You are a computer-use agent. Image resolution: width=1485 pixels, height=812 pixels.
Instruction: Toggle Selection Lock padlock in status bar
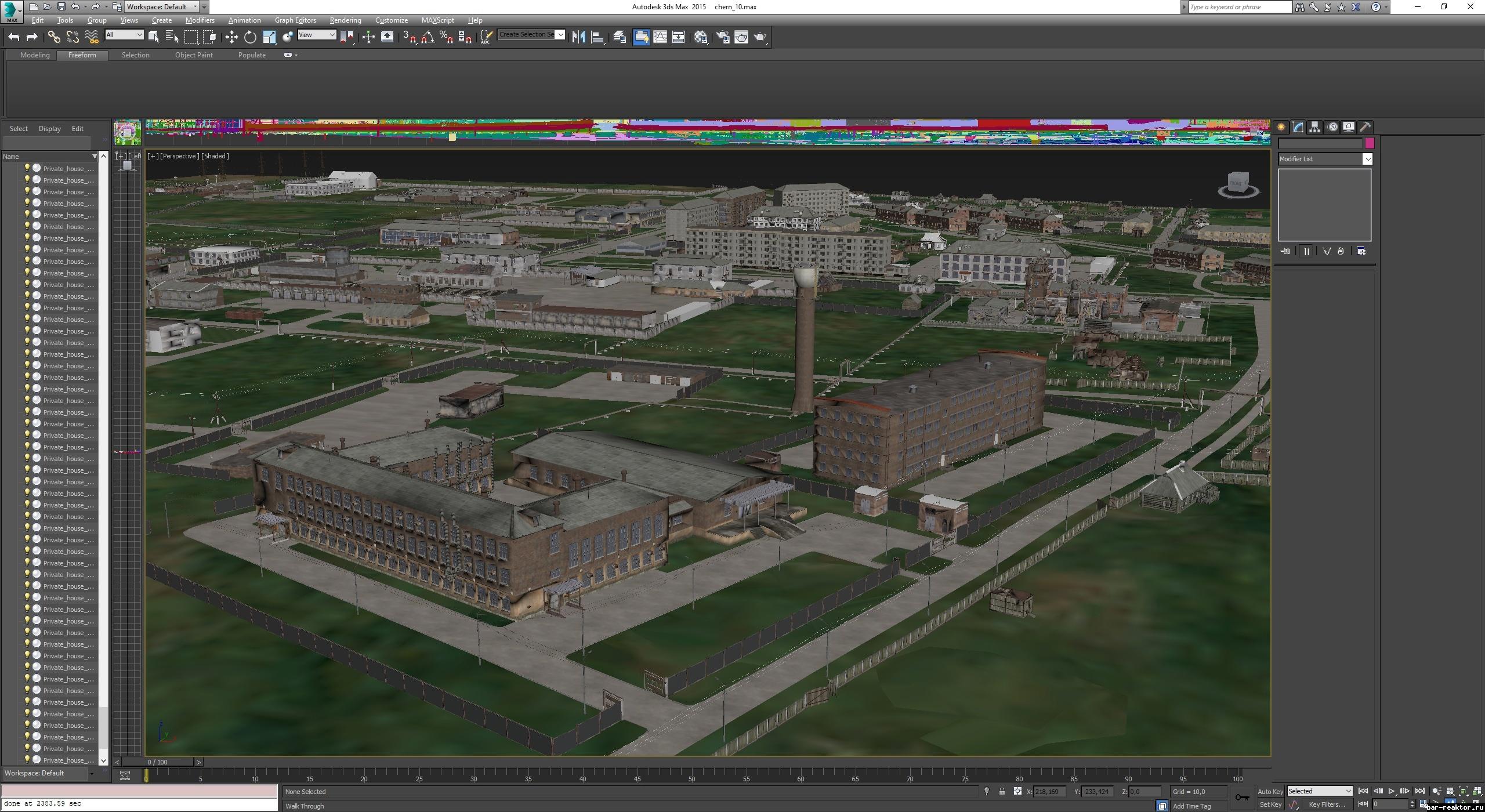[1002, 791]
